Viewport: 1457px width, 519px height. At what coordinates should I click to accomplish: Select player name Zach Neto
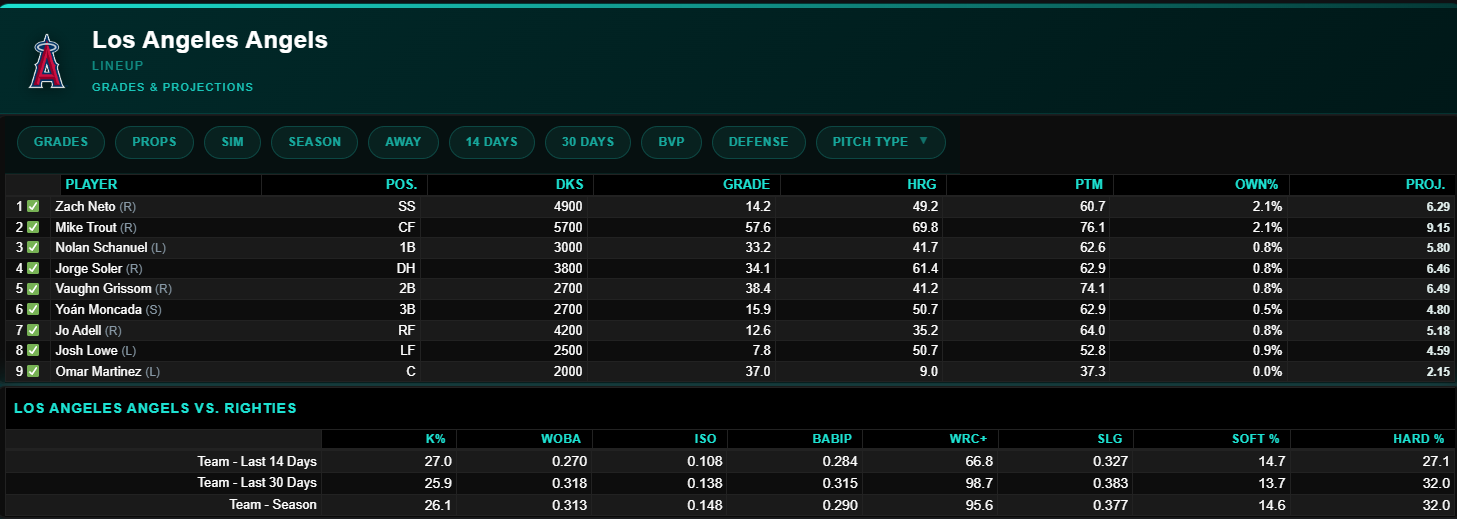pos(85,207)
